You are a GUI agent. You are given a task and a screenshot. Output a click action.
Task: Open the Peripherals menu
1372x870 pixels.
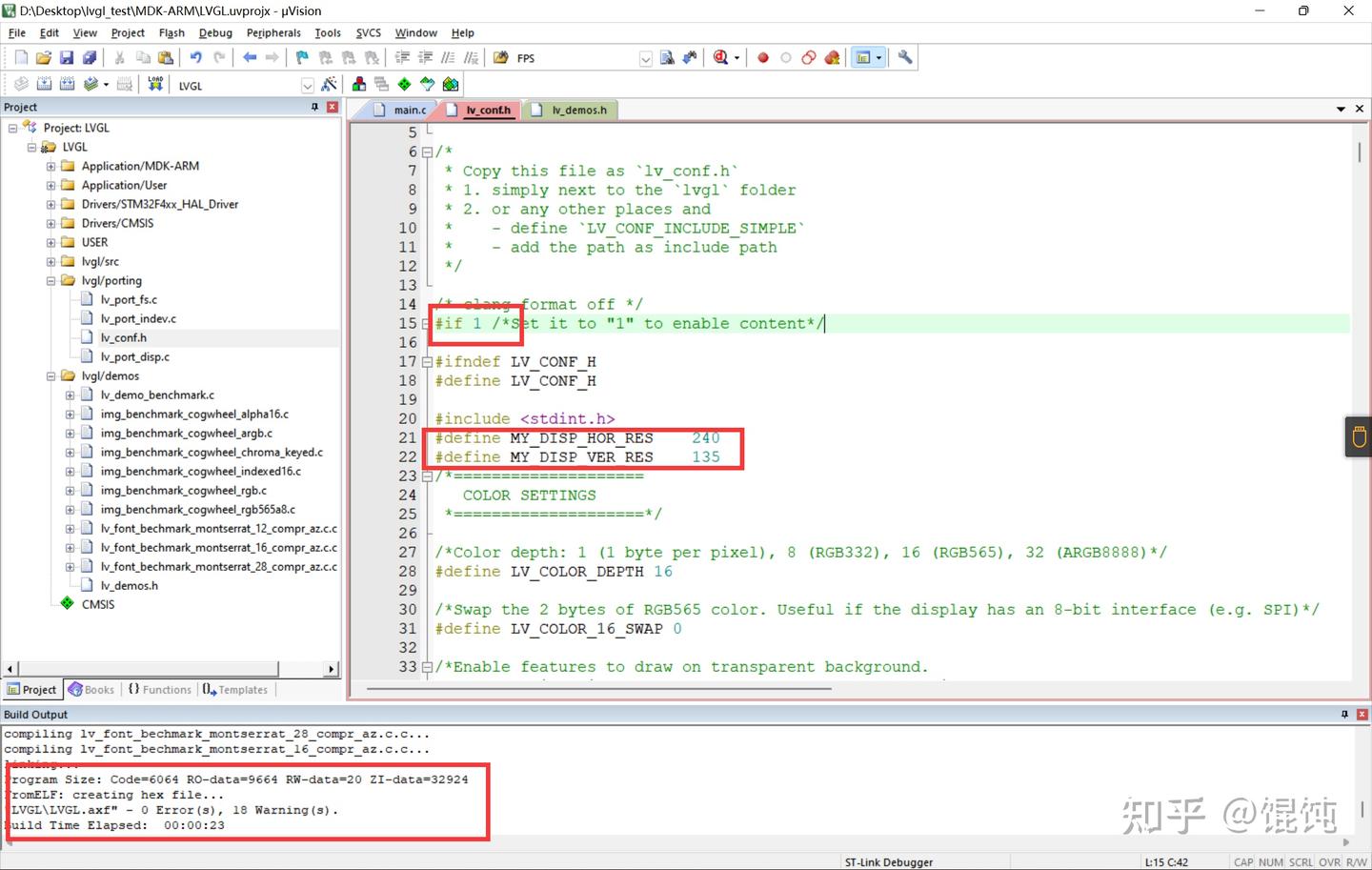pyautogui.click(x=273, y=32)
